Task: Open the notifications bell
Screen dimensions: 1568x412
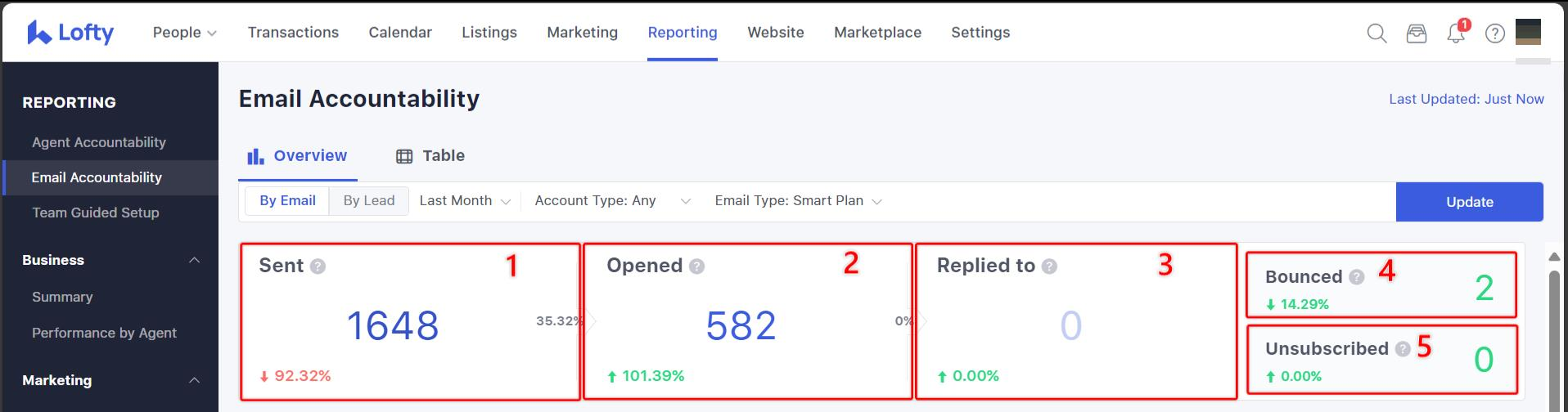Action: (1456, 34)
